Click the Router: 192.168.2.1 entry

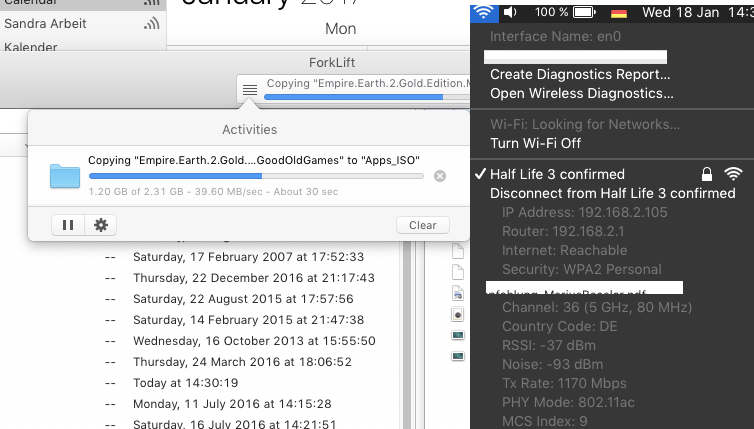pos(563,231)
